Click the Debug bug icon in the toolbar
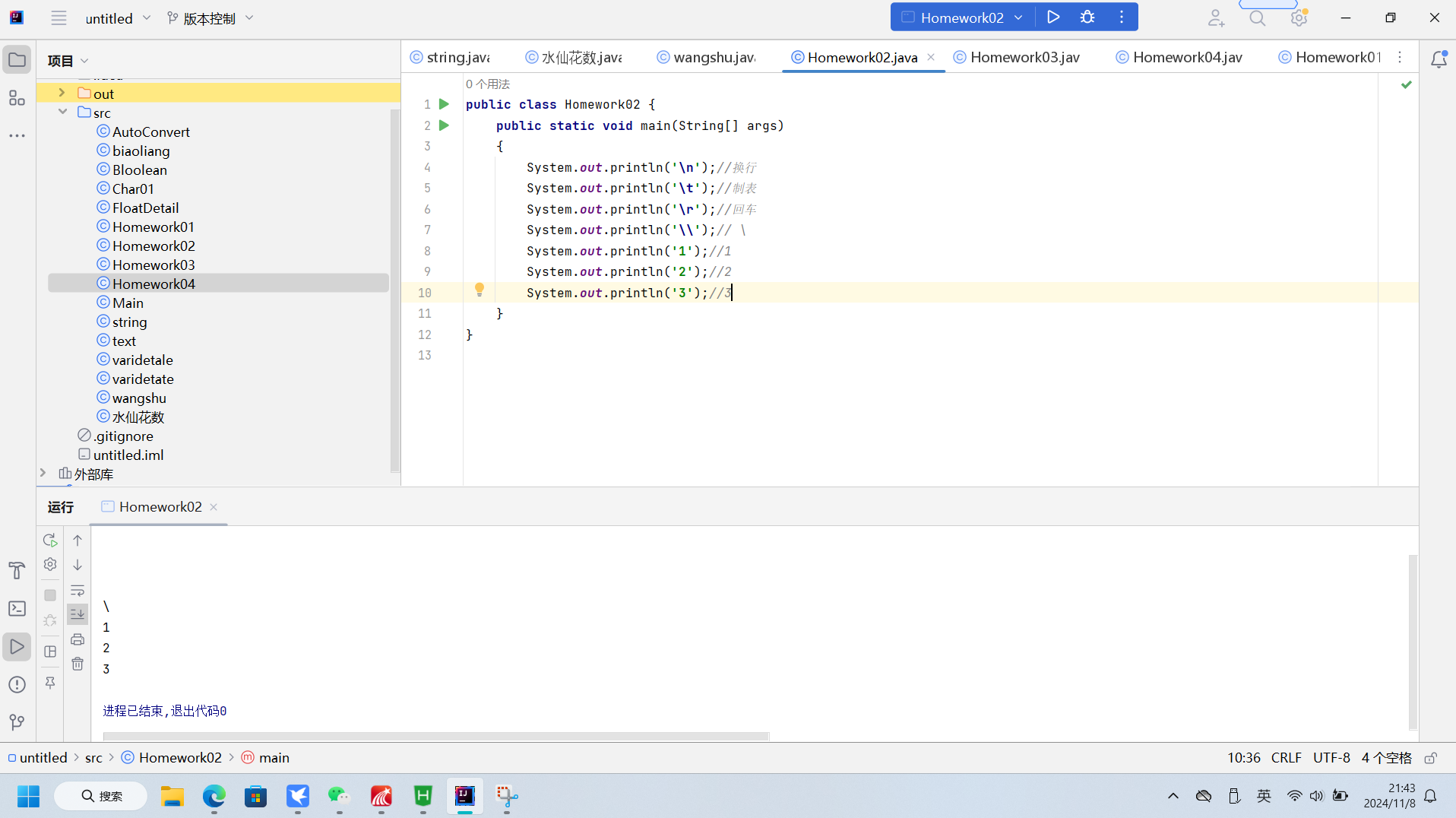Viewport: 1456px width, 818px height. tap(1087, 17)
